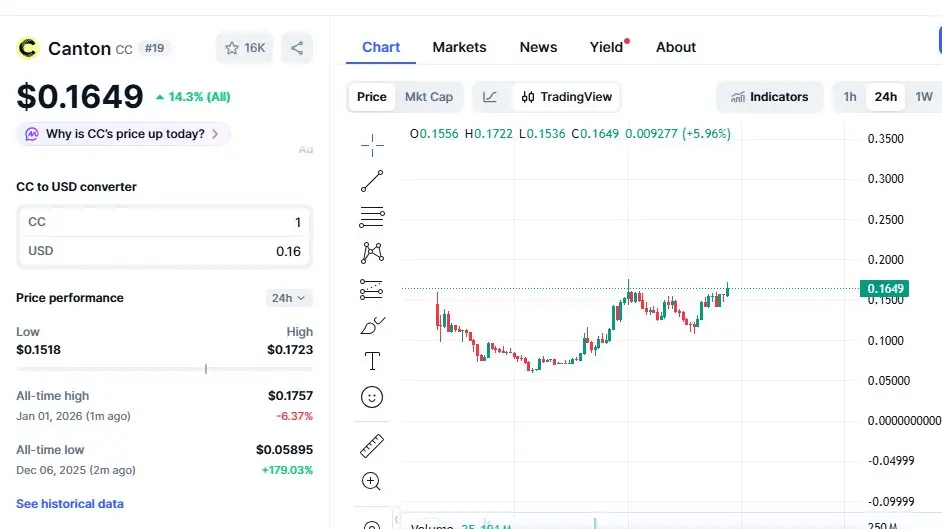Toggle the 16K watchlist star

coord(245,48)
